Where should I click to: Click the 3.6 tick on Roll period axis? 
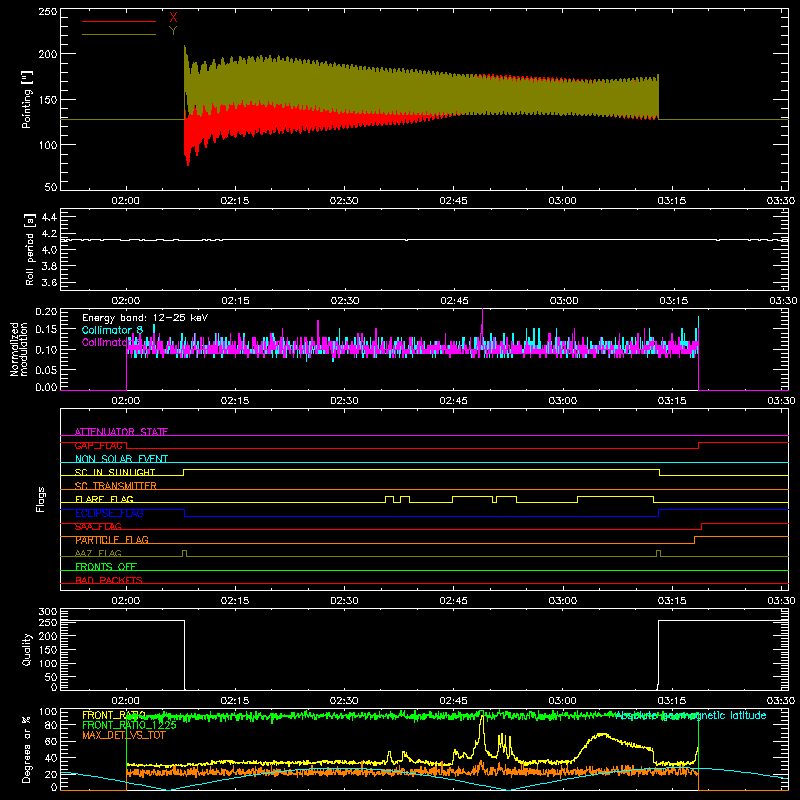[x=48, y=282]
